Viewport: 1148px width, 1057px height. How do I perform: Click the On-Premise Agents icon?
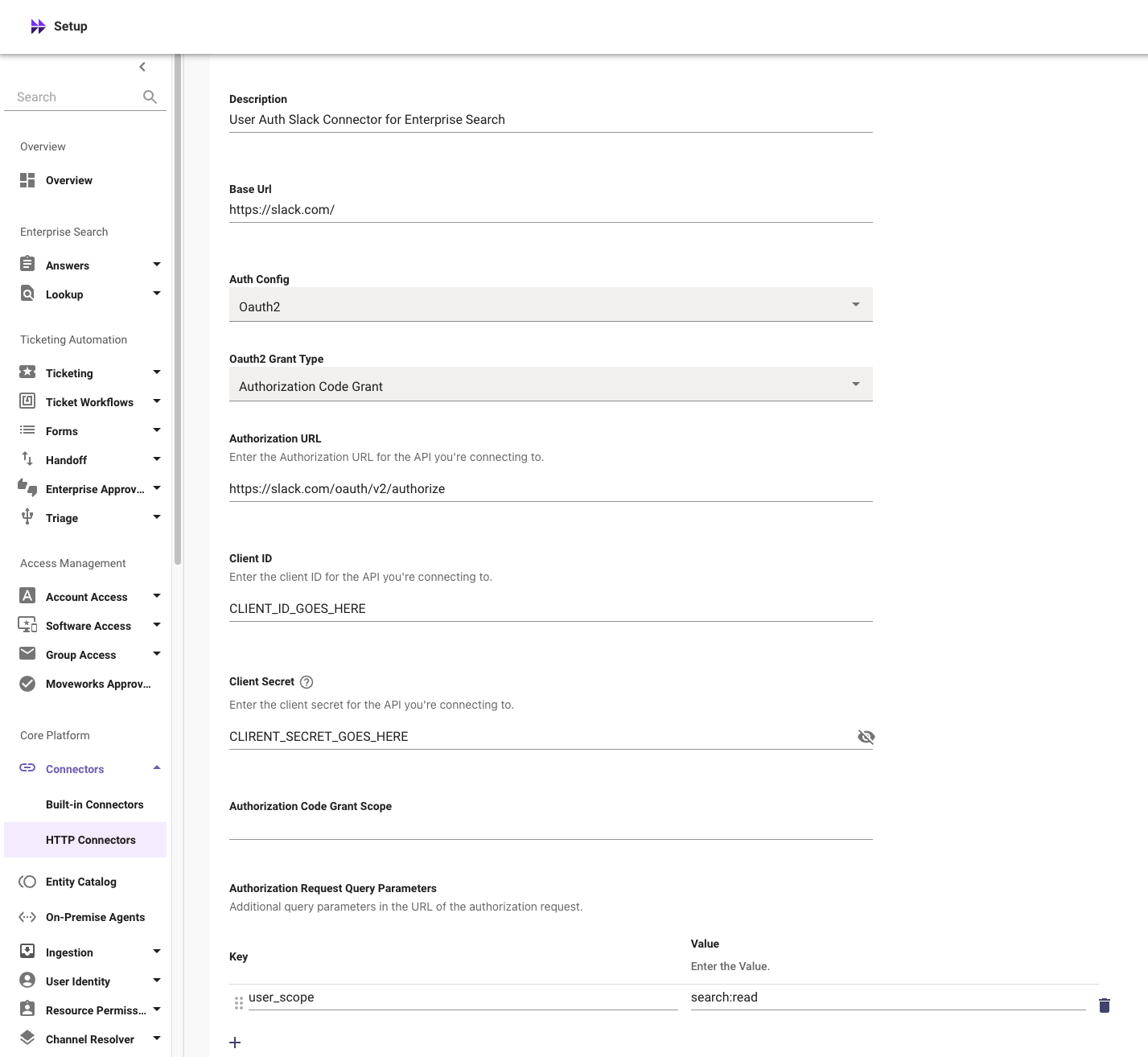coord(27,917)
